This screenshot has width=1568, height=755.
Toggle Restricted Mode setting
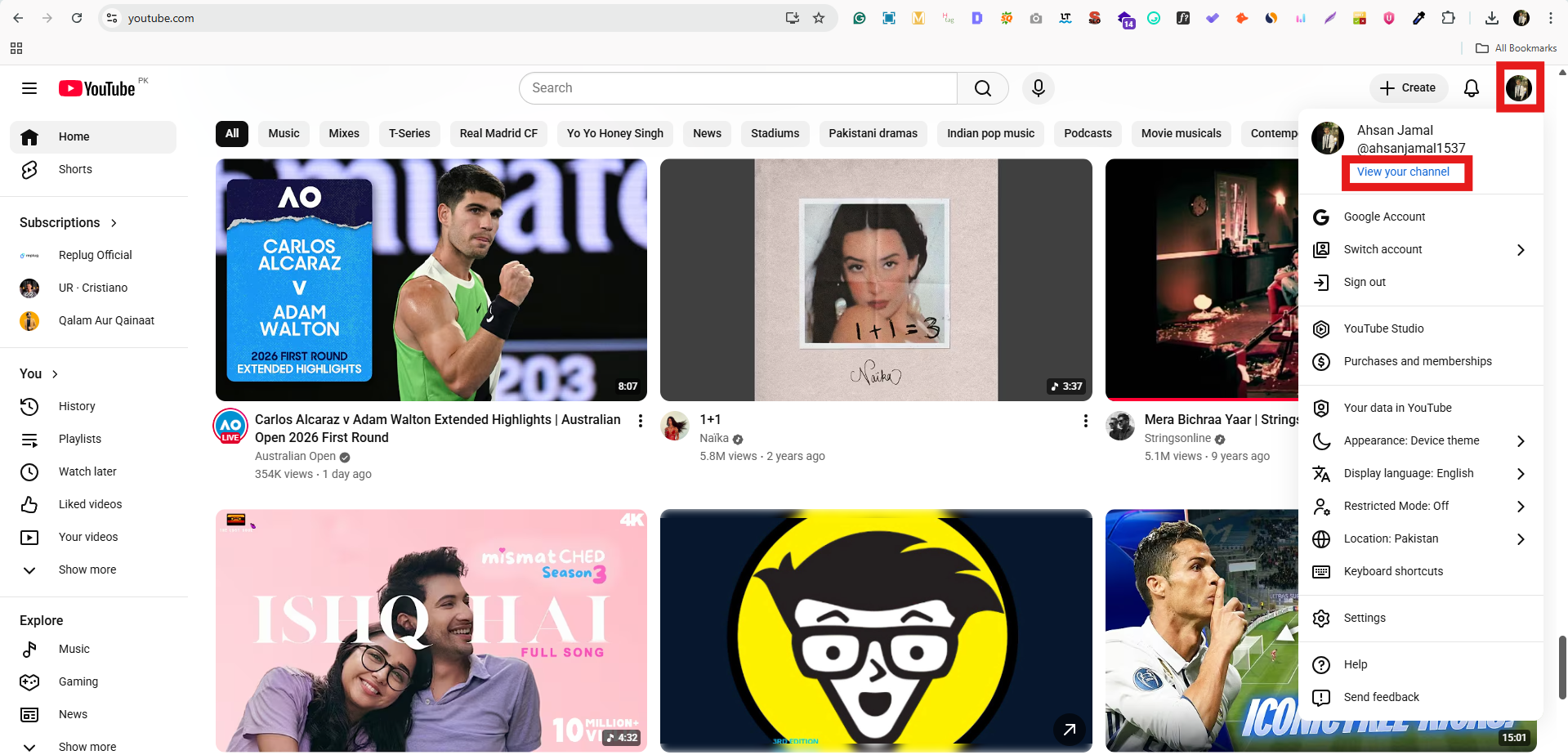tap(1397, 506)
